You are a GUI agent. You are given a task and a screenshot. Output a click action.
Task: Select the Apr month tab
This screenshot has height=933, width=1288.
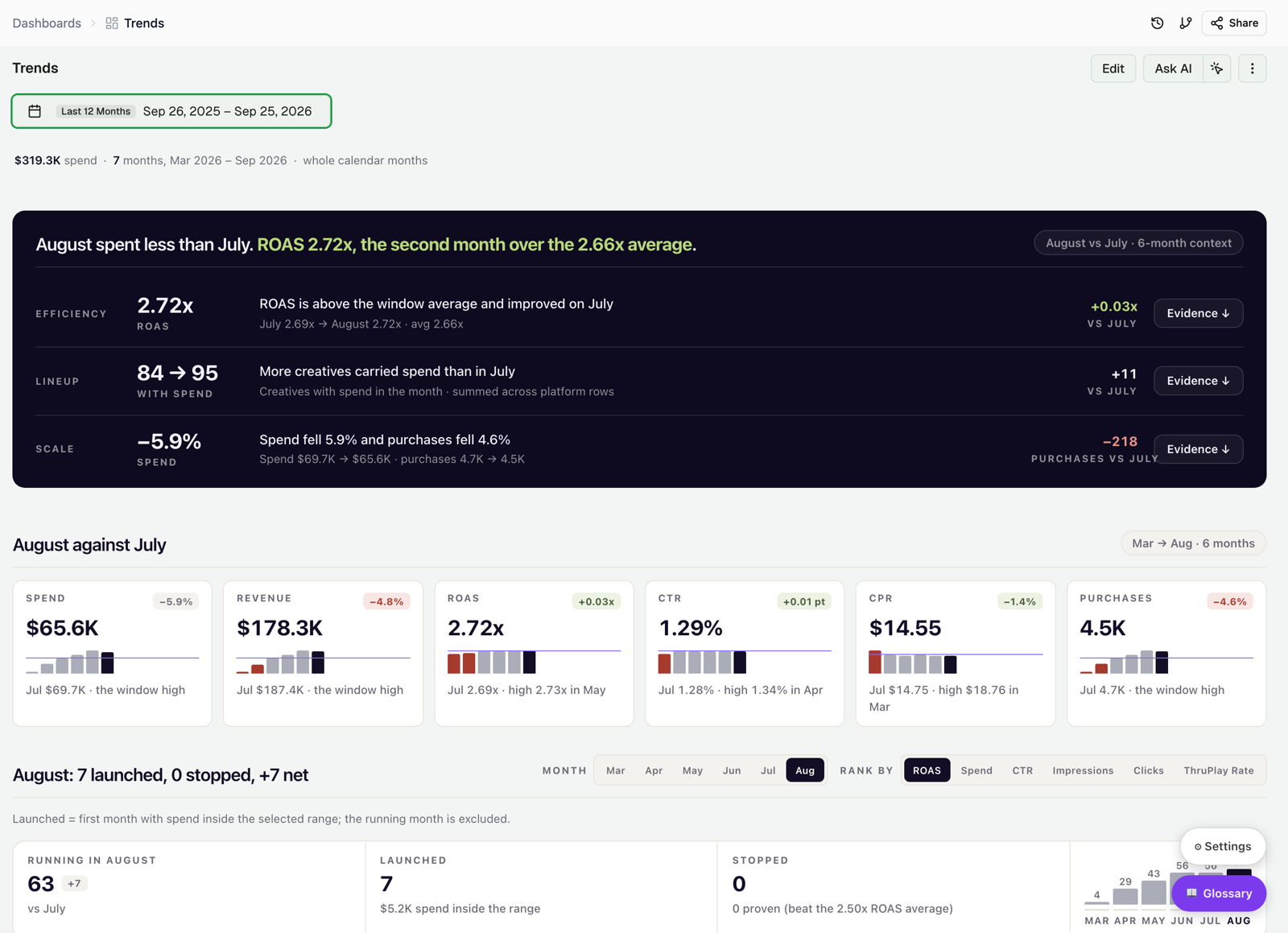tap(654, 770)
